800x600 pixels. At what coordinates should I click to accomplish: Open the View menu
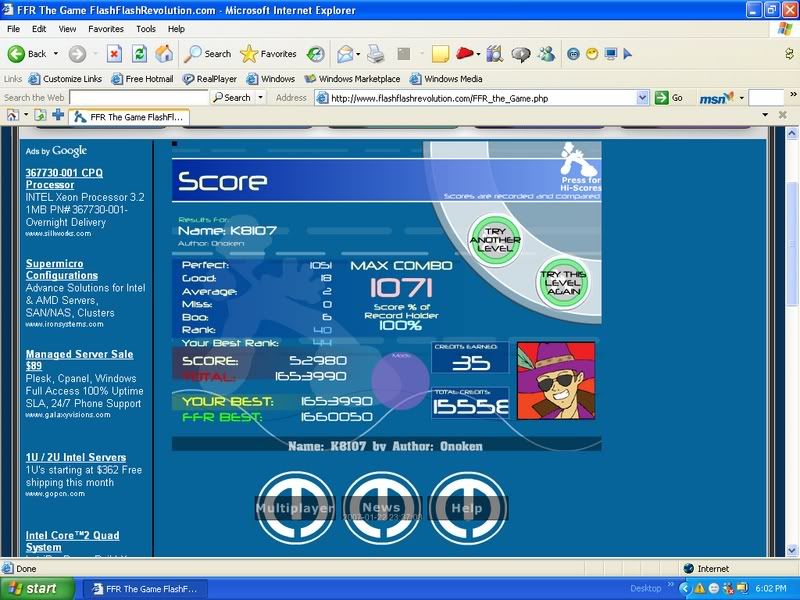67,29
